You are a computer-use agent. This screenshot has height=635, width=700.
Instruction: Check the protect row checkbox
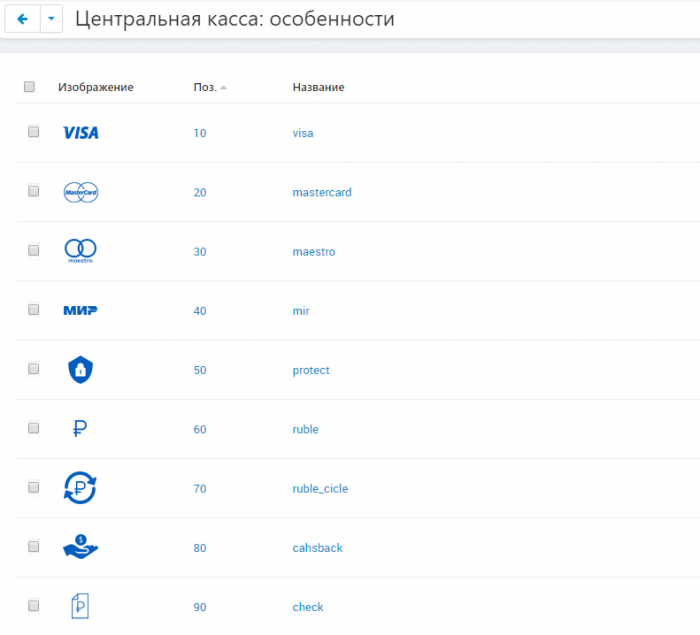(x=33, y=369)
